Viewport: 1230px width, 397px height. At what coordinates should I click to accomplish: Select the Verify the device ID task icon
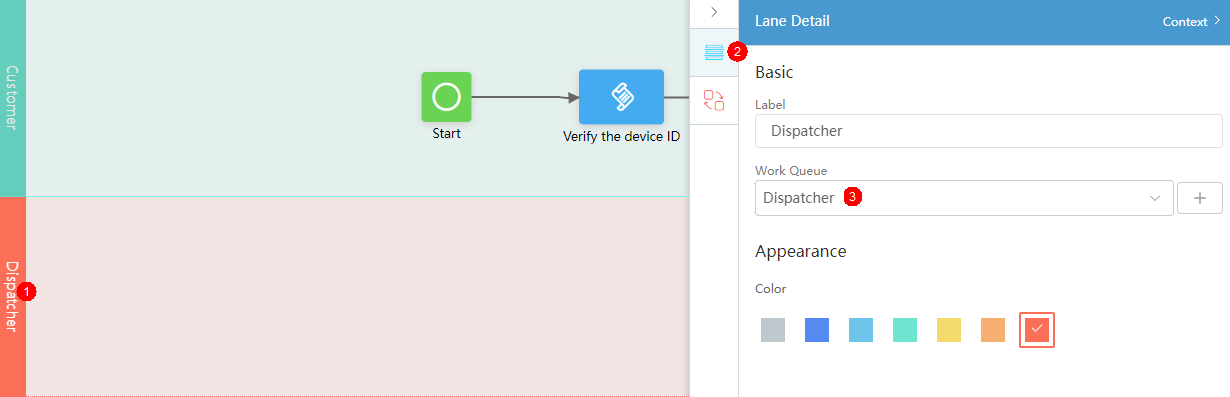pos(621,97)
